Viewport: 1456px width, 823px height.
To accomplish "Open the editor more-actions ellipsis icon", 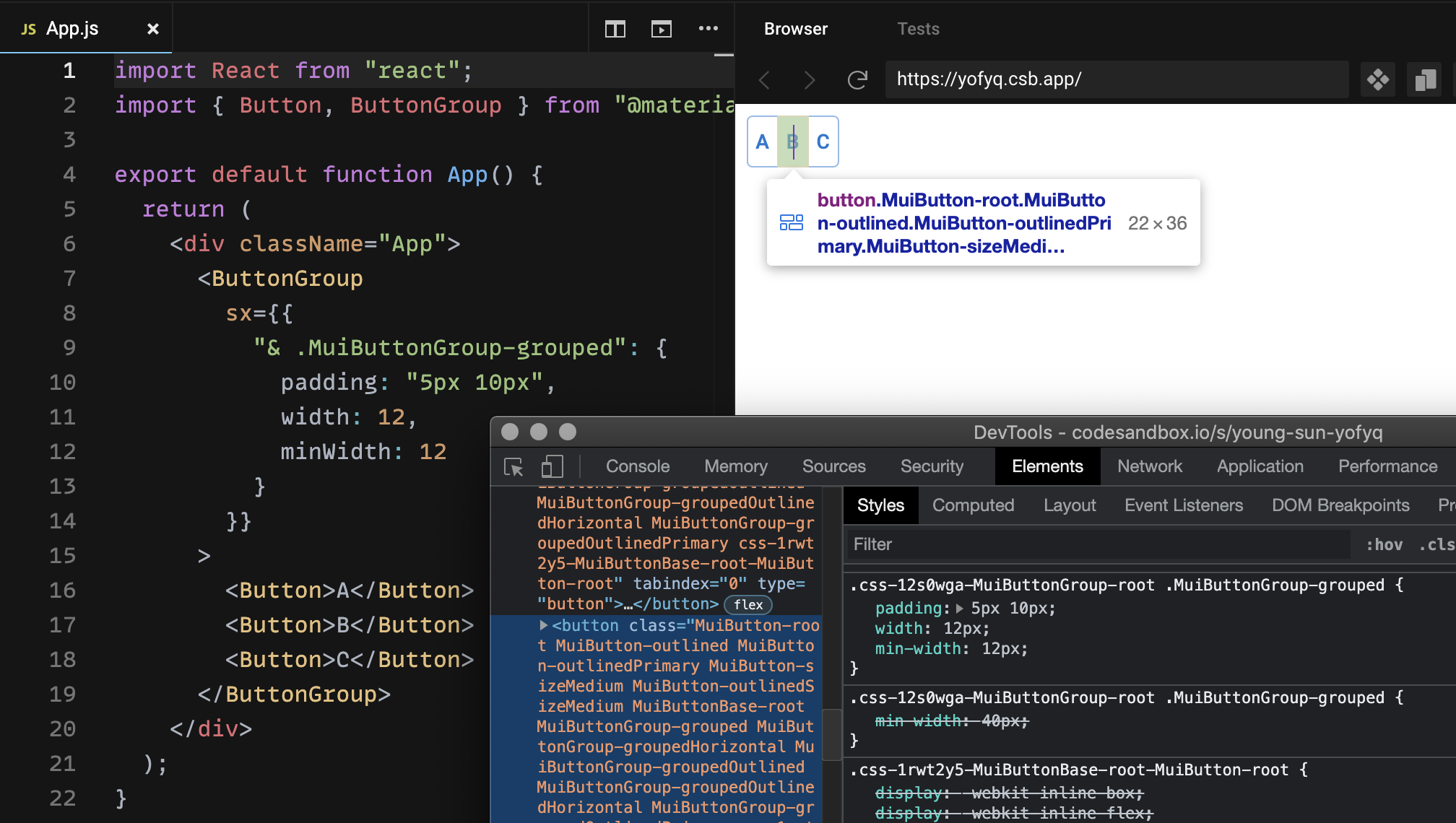I will [x=708, y=29].
